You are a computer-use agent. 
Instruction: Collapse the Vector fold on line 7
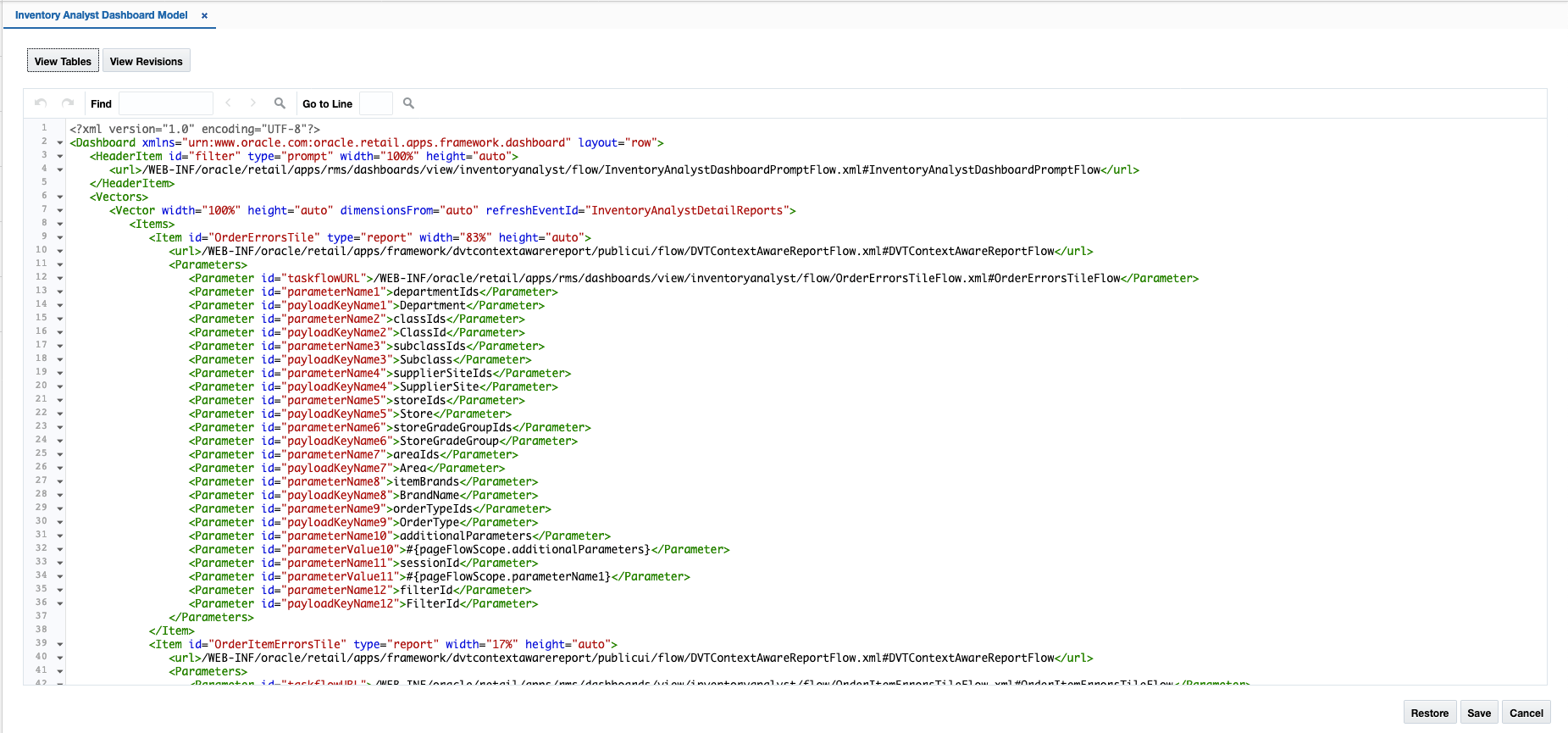59,211
